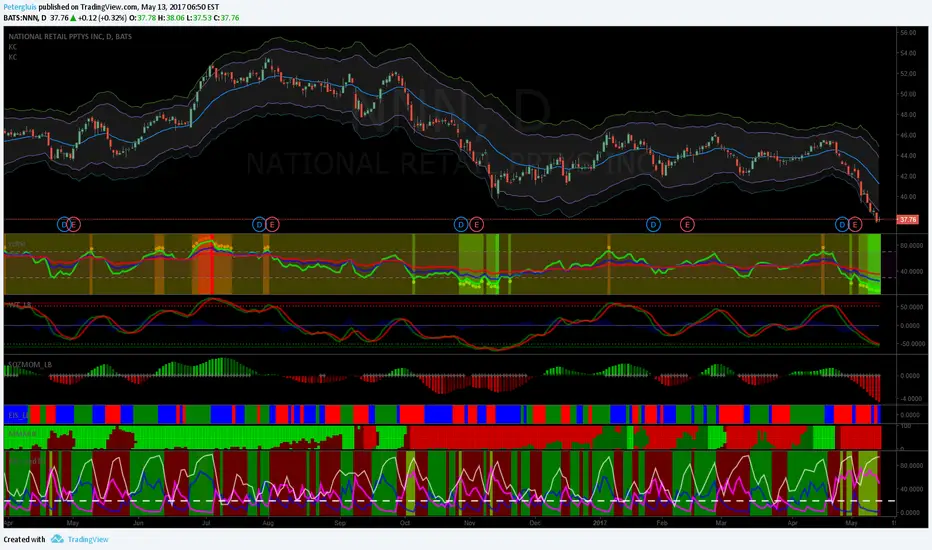Click the 50.0000 level on WT_LB scale
This screenshot has width=932, height=550.
[x=912, y=307]
